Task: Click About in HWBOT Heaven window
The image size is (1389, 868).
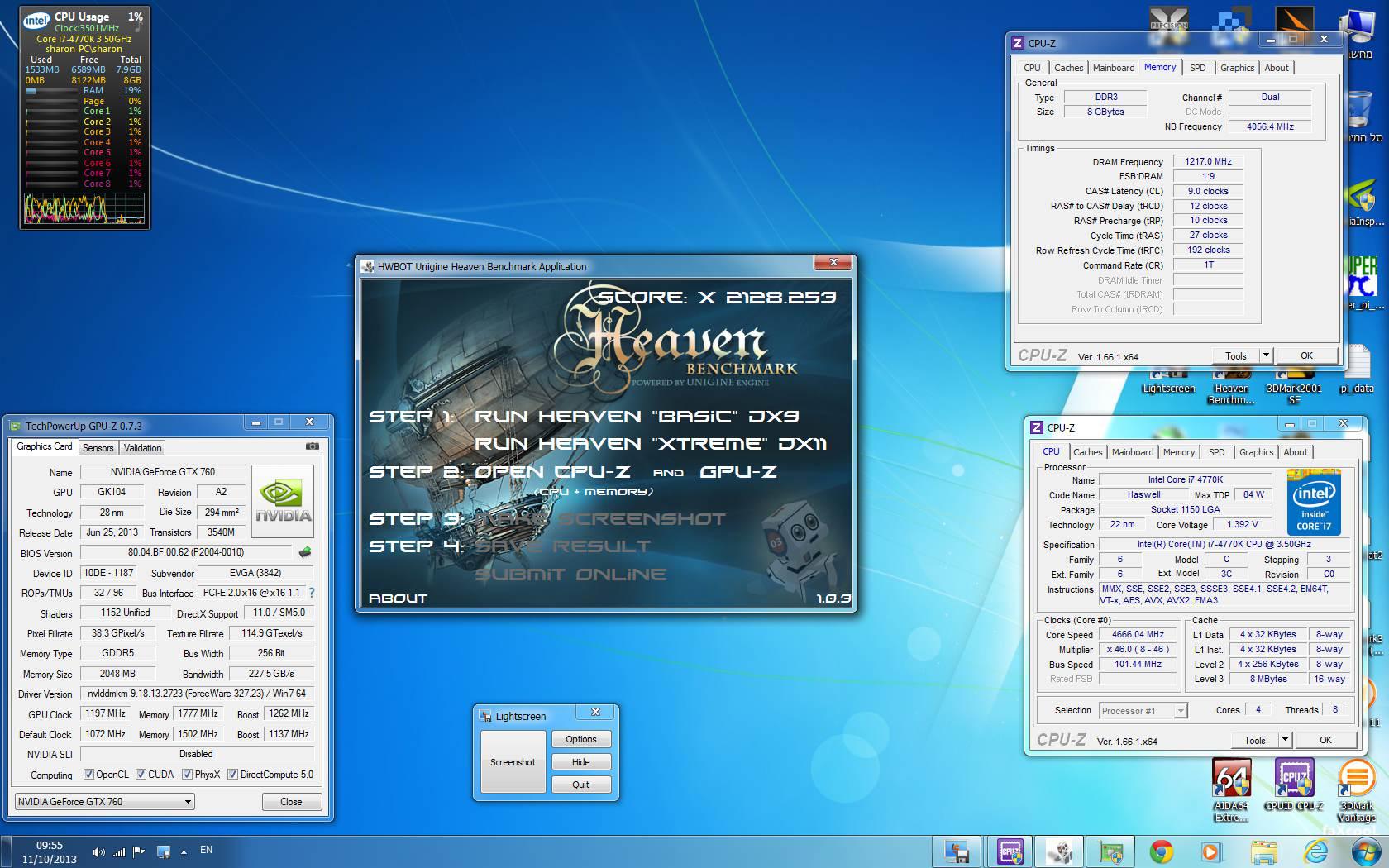Action: point(398,598)
